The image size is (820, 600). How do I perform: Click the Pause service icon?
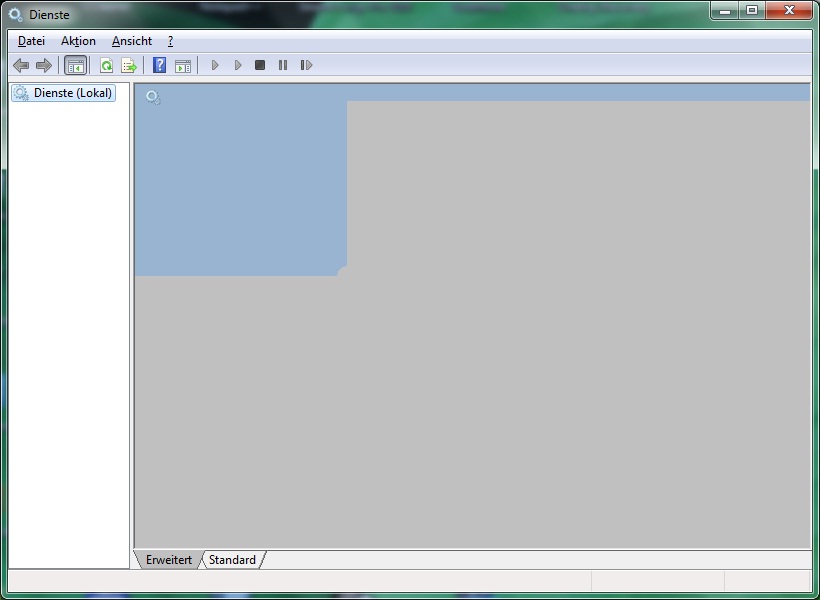(283, 65)
